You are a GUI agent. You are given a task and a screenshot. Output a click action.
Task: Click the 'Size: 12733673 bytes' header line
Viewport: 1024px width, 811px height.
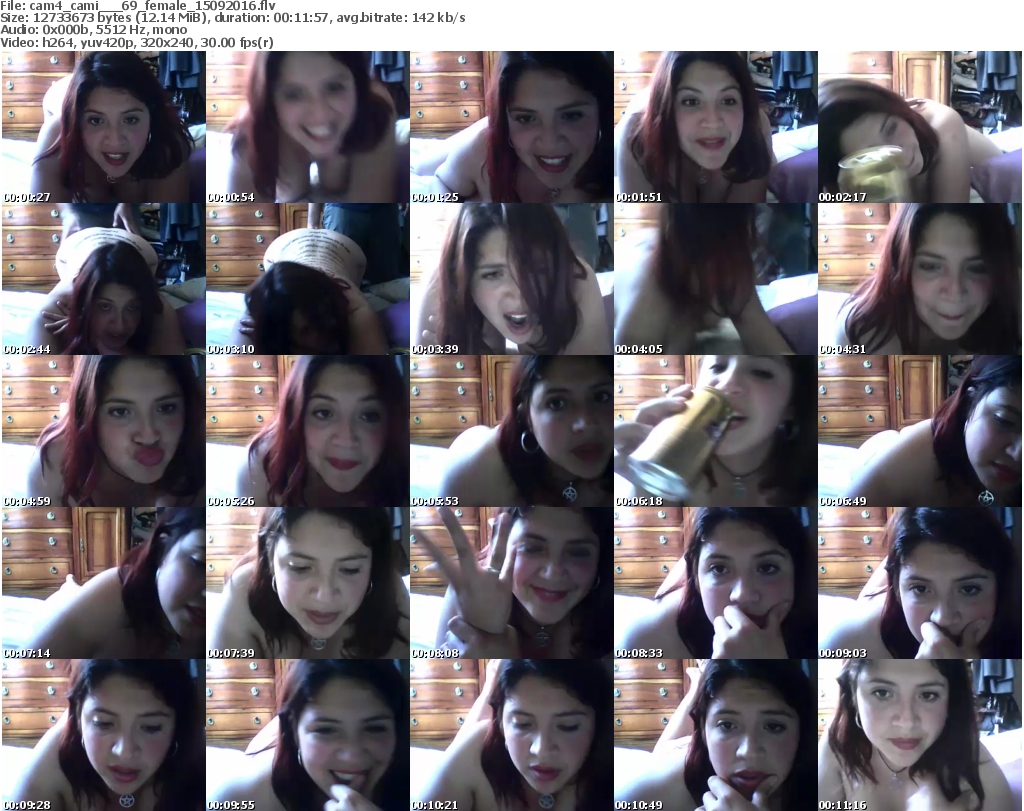click(232, 18)
